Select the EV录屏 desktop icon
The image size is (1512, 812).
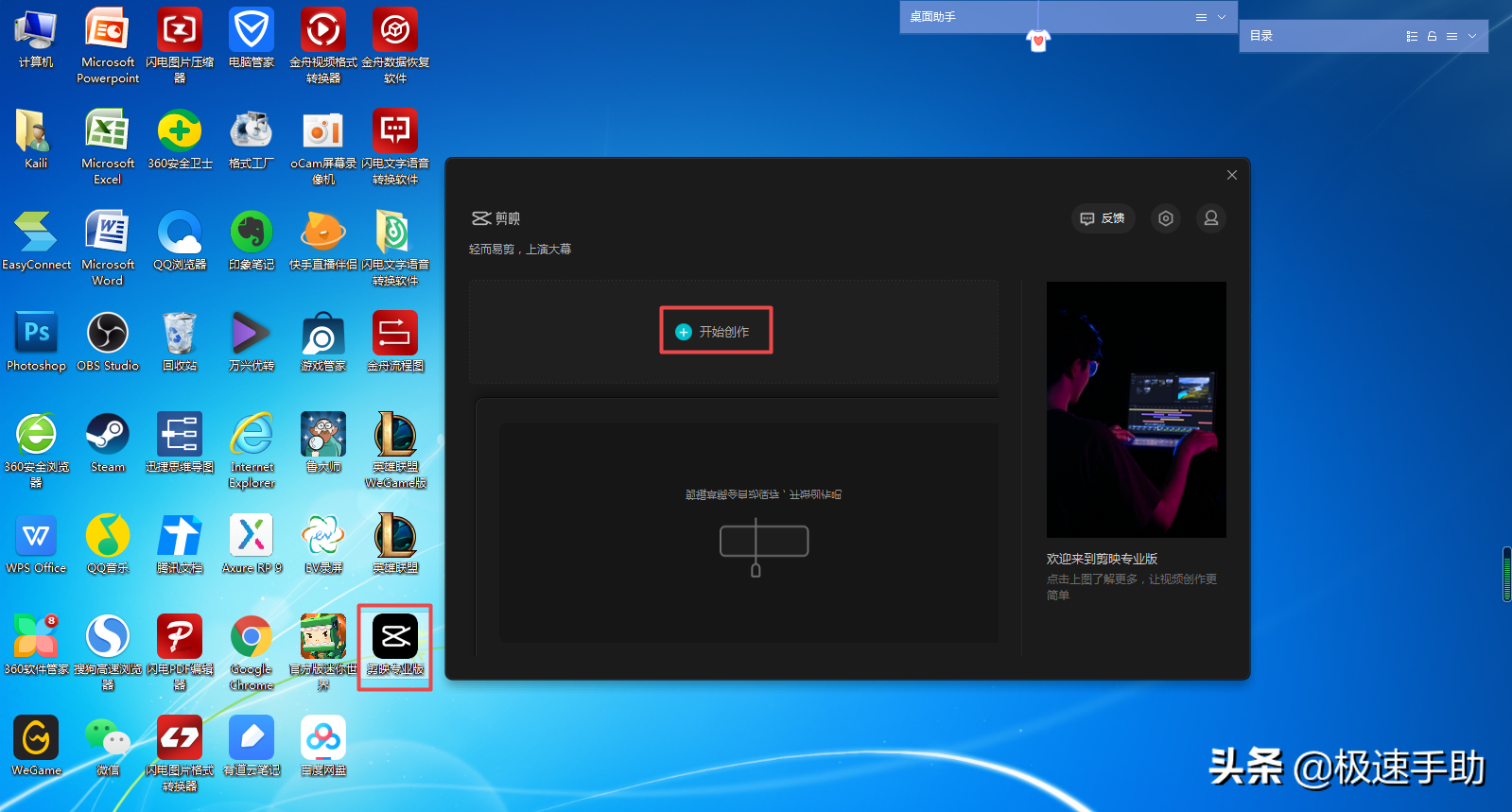pos(323,544)
